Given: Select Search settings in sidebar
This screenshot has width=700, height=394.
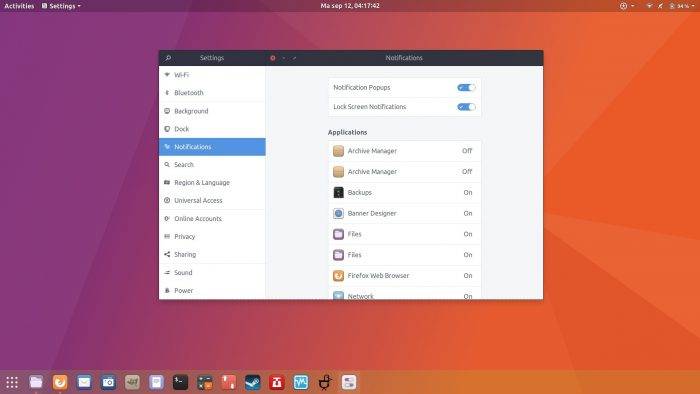Looking at the screenshot, I should [x=212, y=165].
